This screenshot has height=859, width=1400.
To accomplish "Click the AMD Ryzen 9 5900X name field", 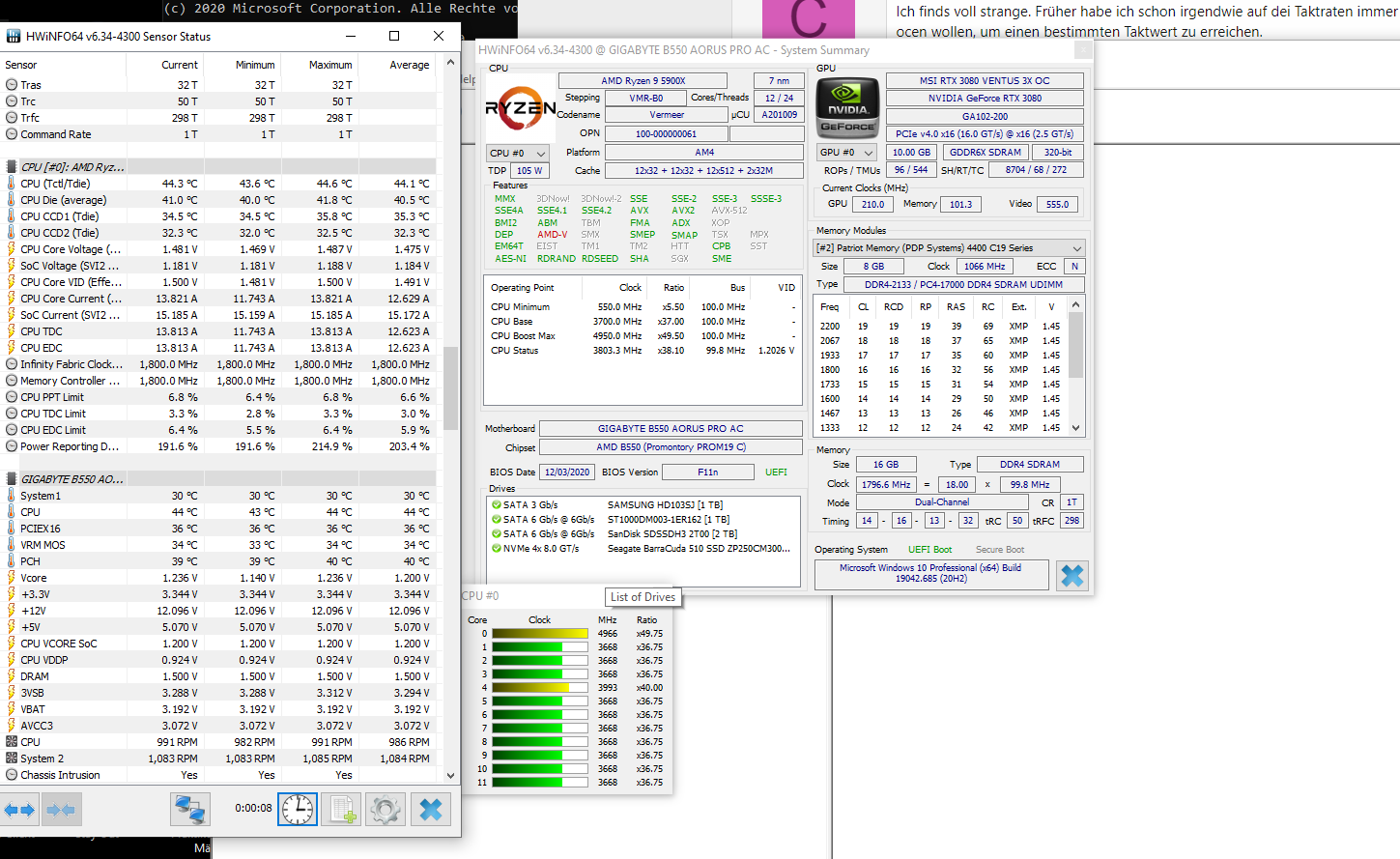I will 643,81.
